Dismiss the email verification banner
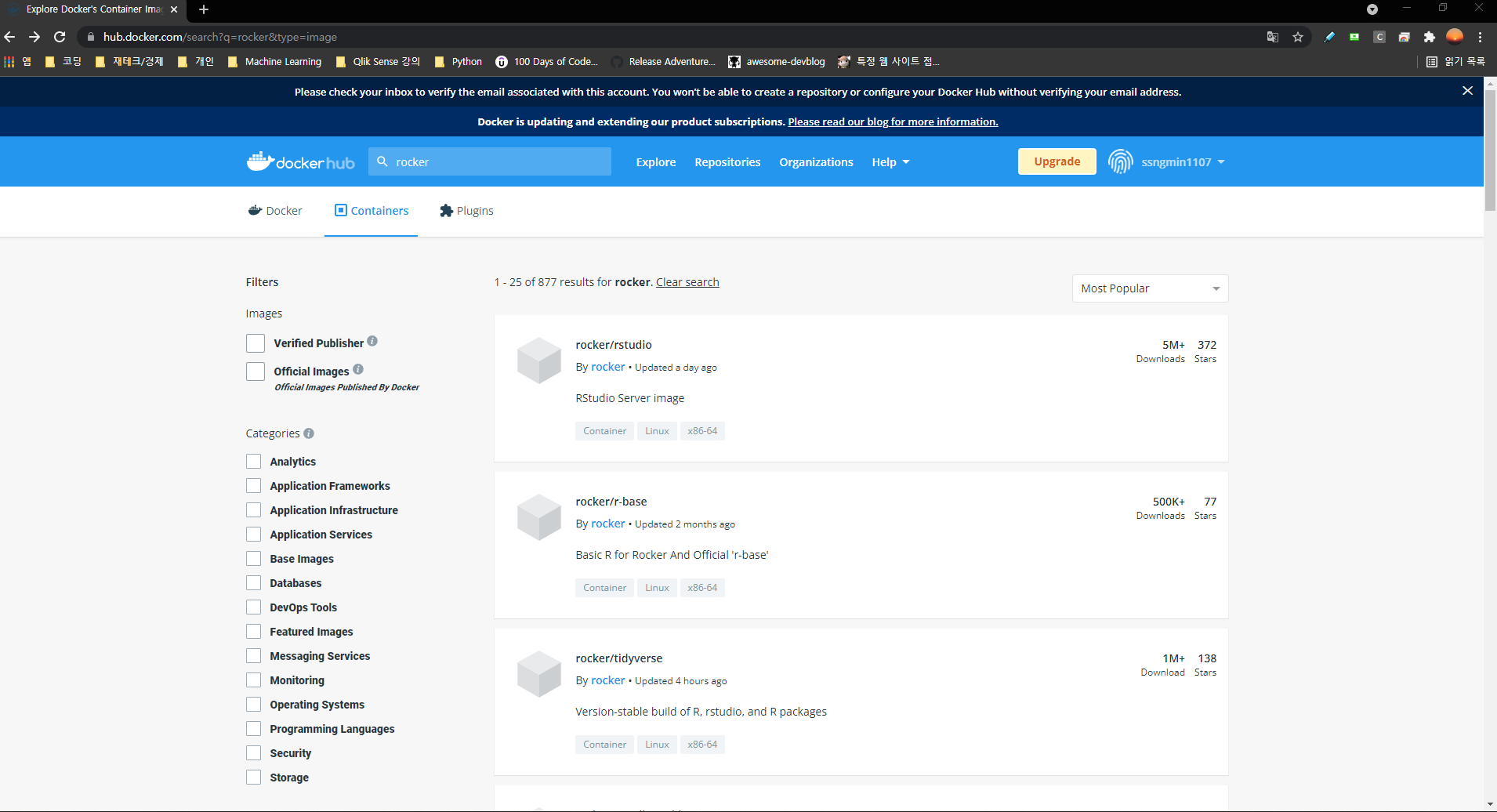The height and width of the screenshot is (812, 1497). click(x=1467, y=91)
